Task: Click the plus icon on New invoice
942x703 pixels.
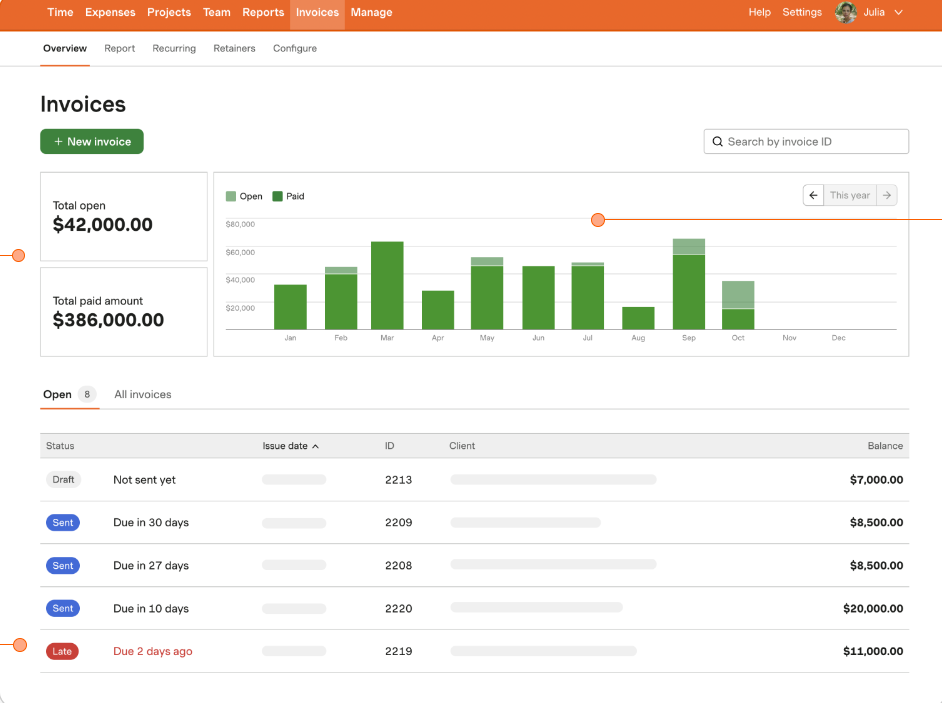Action: pos(57,141)
